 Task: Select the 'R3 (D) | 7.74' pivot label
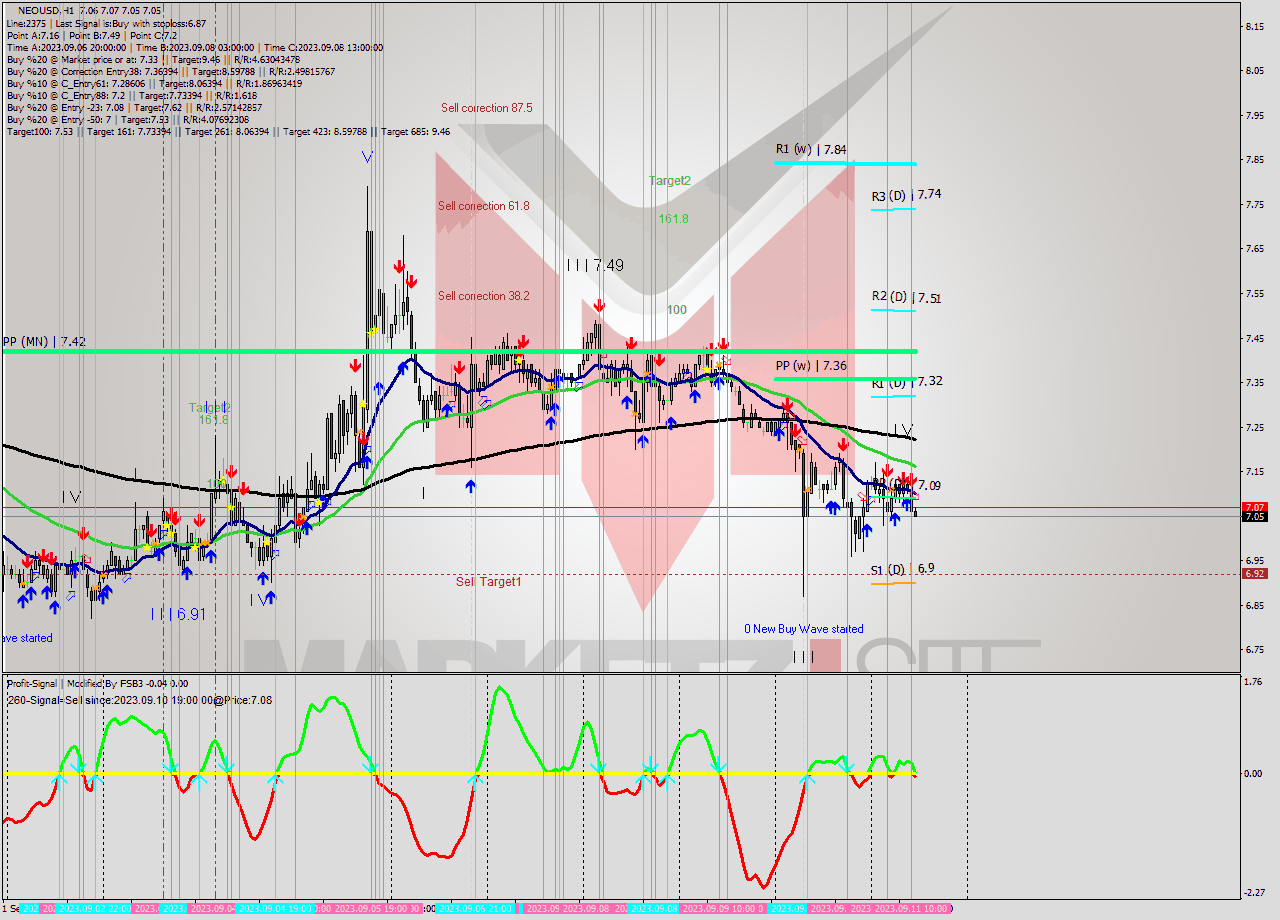click(x=906, y=195)
